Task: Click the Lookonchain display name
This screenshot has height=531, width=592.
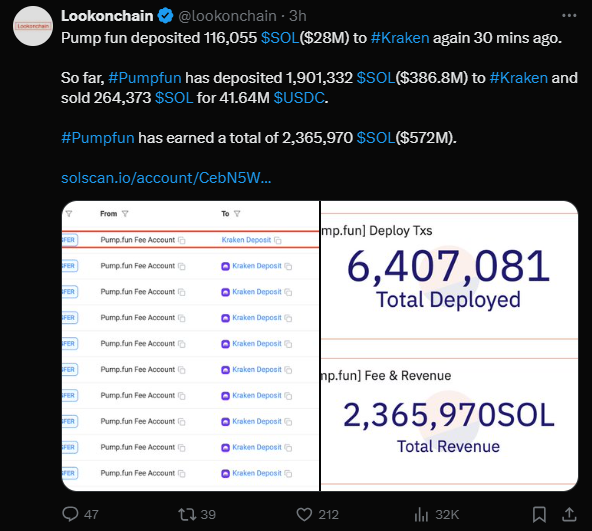Action: click(107, 16)
